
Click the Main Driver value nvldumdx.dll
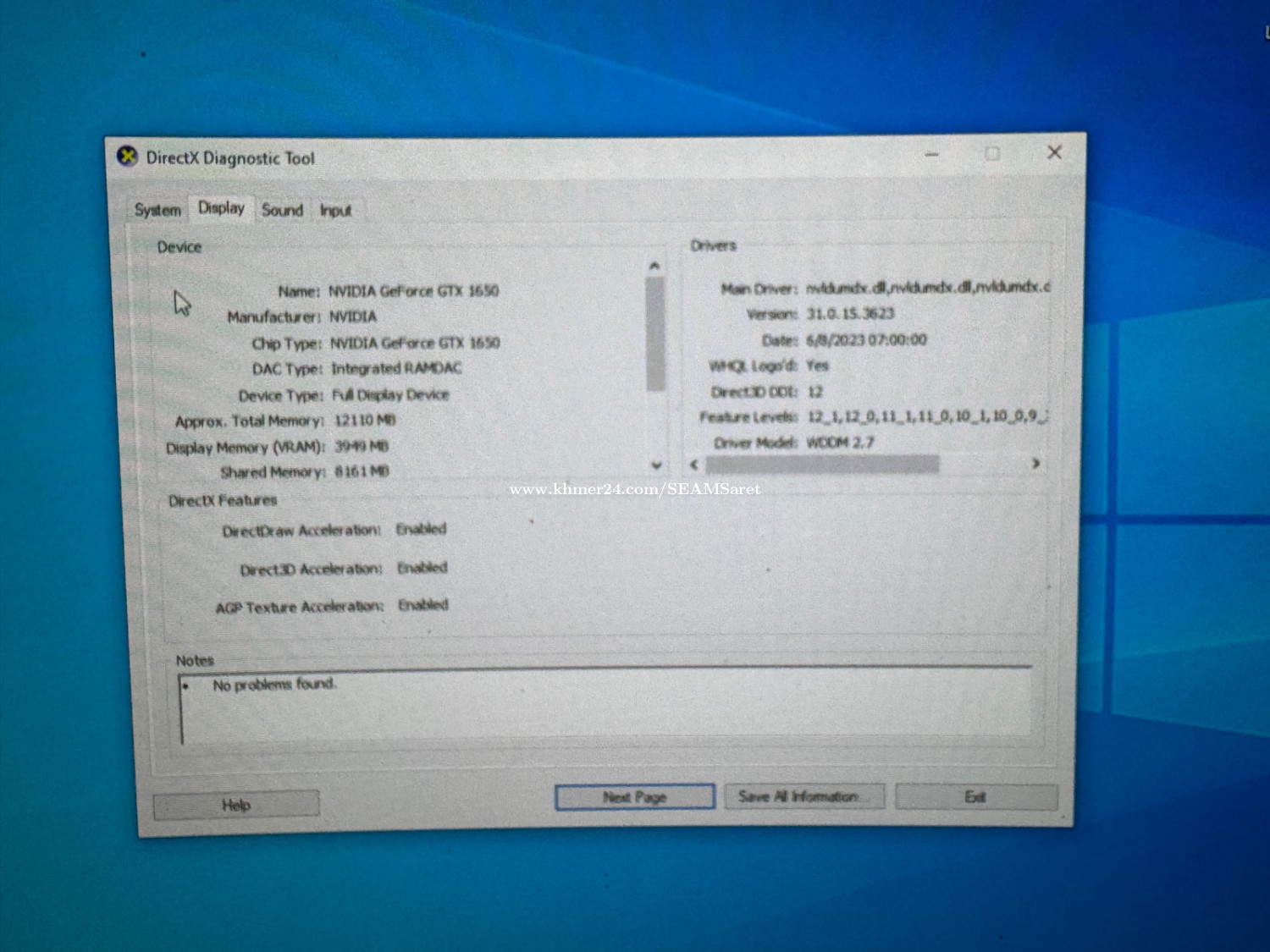click(x=928, y=287)
